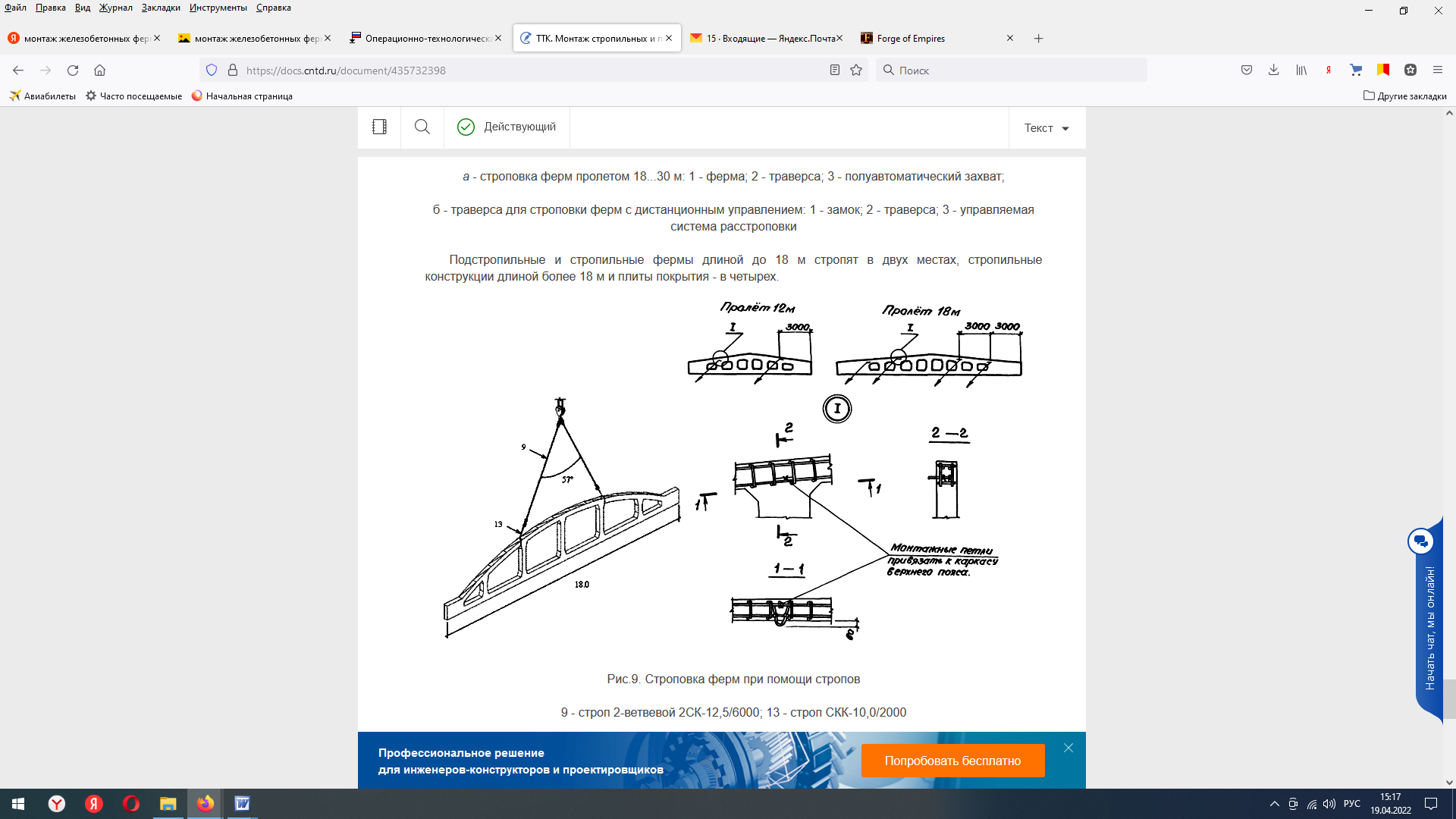Open the Закладки menu
Viewport: 1456px width, 819px height.
[x=161, y=8]
